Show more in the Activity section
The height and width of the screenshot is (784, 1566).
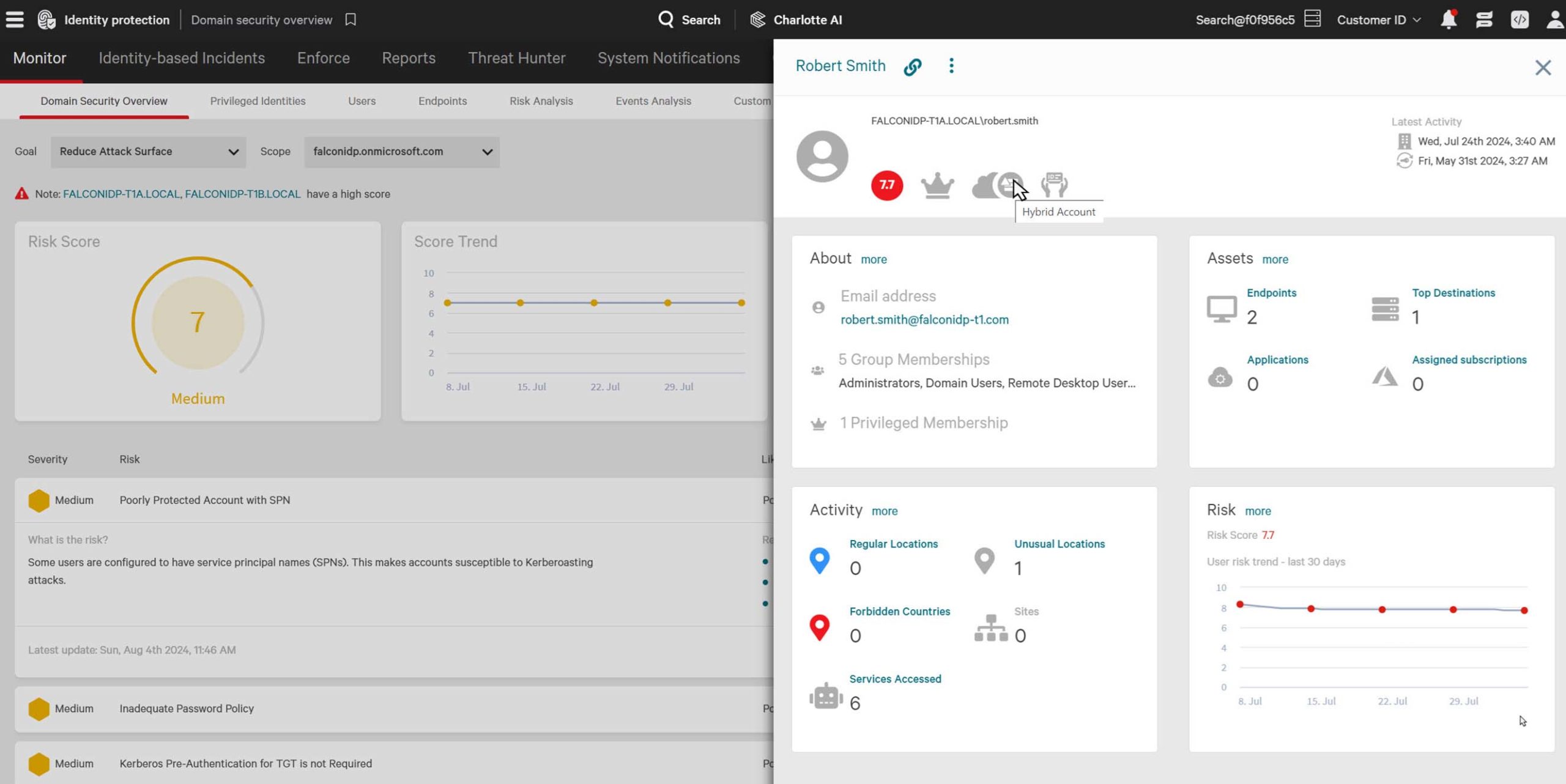point(885,511)
